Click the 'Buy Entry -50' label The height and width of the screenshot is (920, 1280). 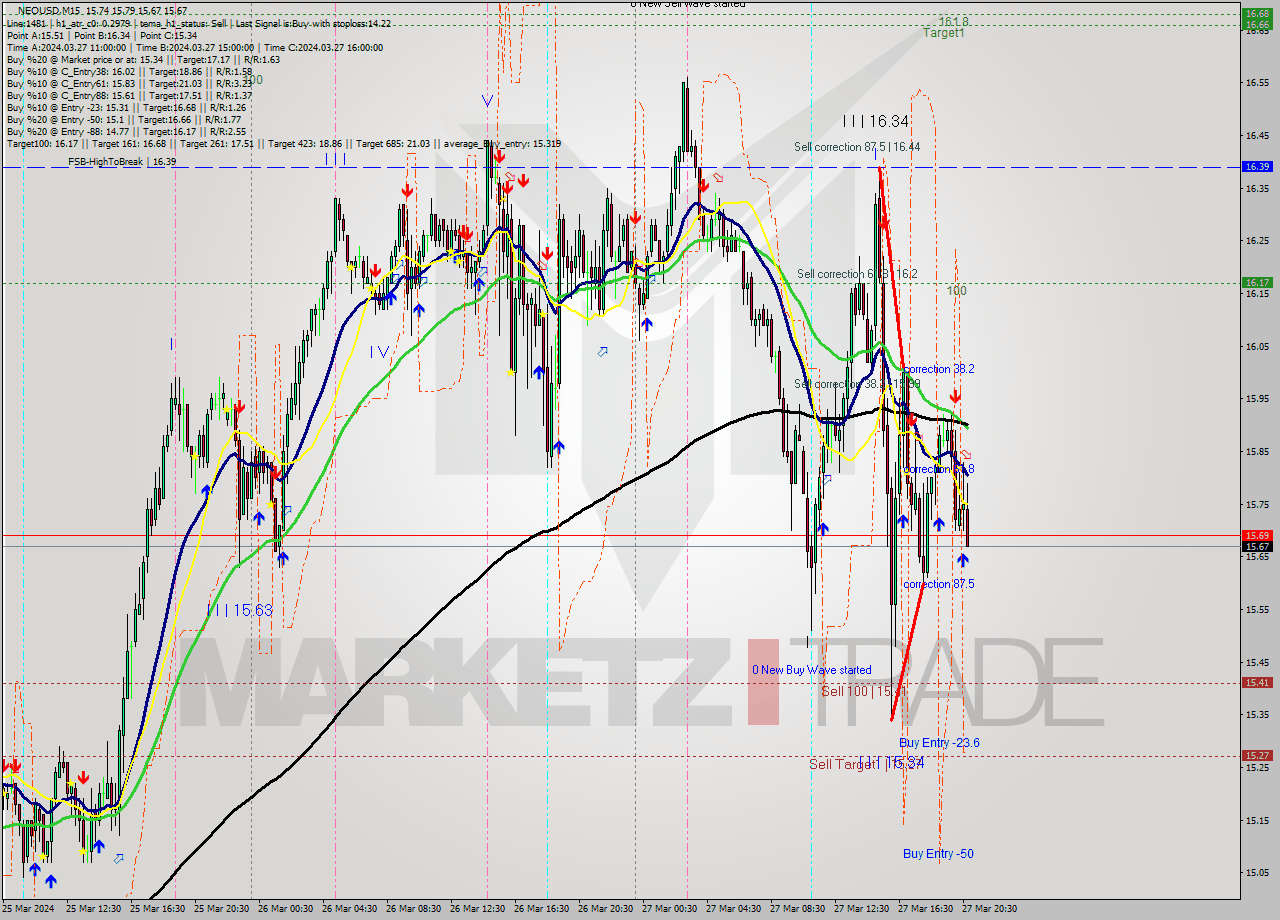(938, 854)
